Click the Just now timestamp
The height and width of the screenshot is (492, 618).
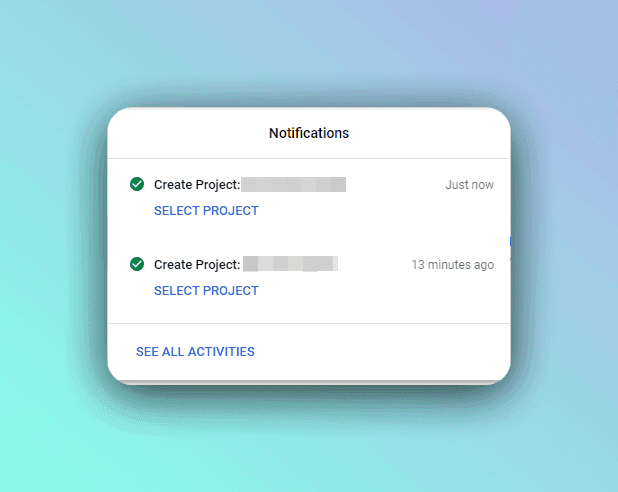[469, 185]
